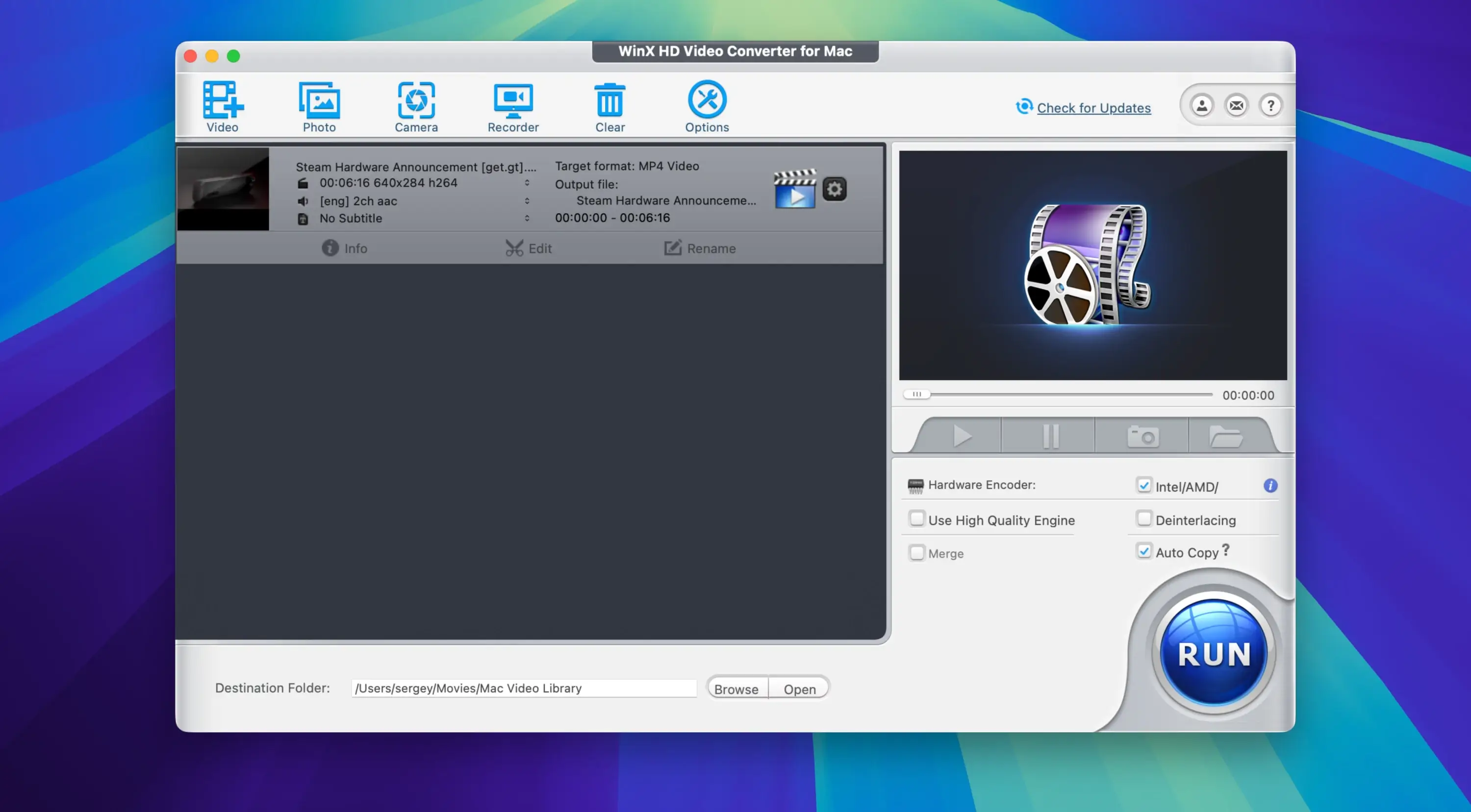The image size is (1471, 812).
Task: Click the output file name Steam Hardware Announceme...
Action: coord(666,200)
